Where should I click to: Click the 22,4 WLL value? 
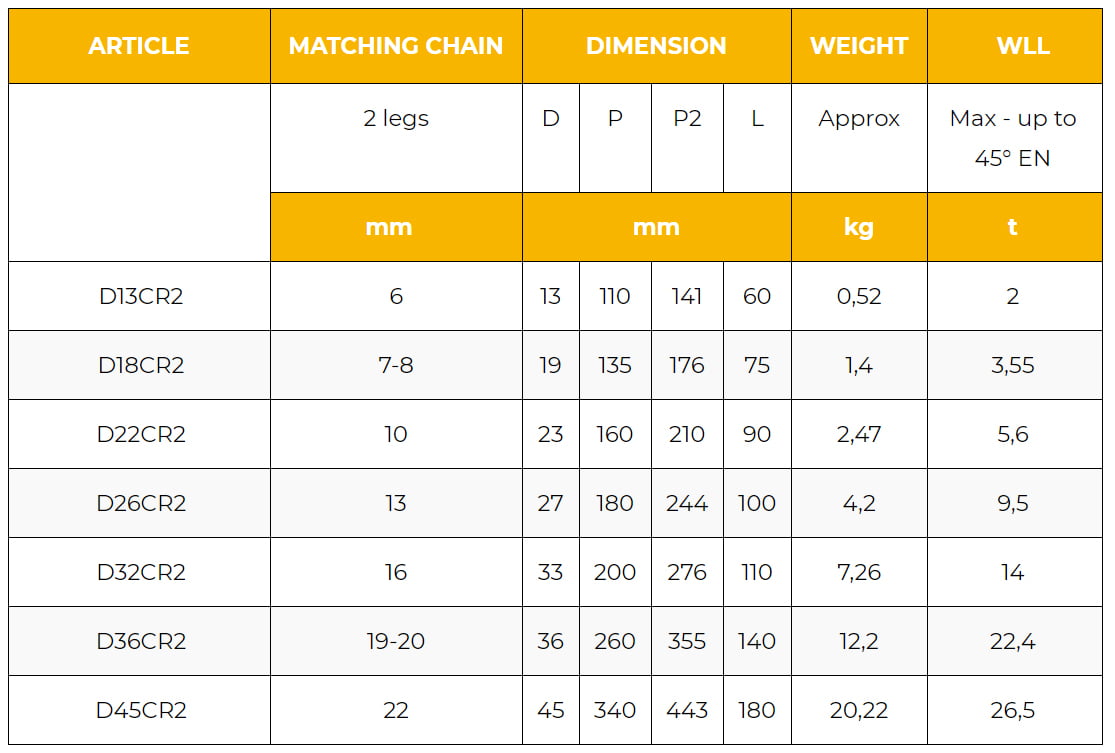tap(1012, 641)
